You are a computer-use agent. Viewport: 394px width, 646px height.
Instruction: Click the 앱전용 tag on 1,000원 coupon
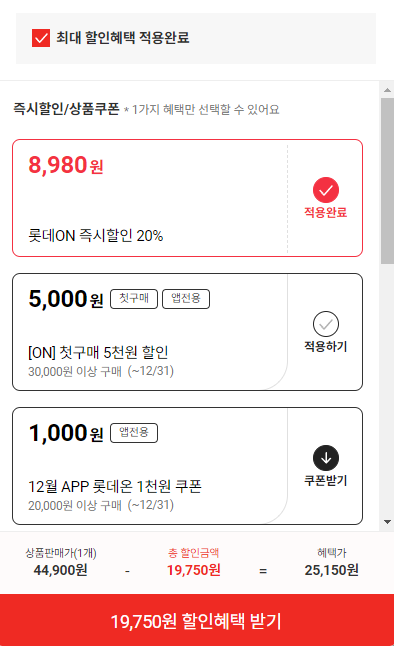tap(134, 433)
